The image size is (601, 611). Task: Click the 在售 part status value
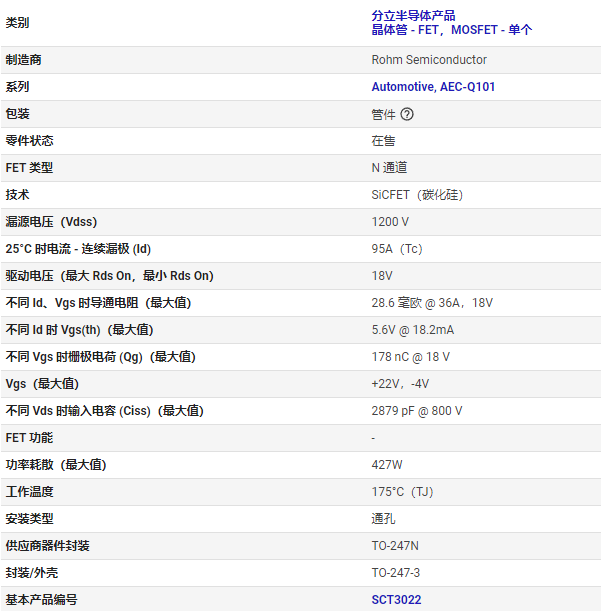(383, 141)
